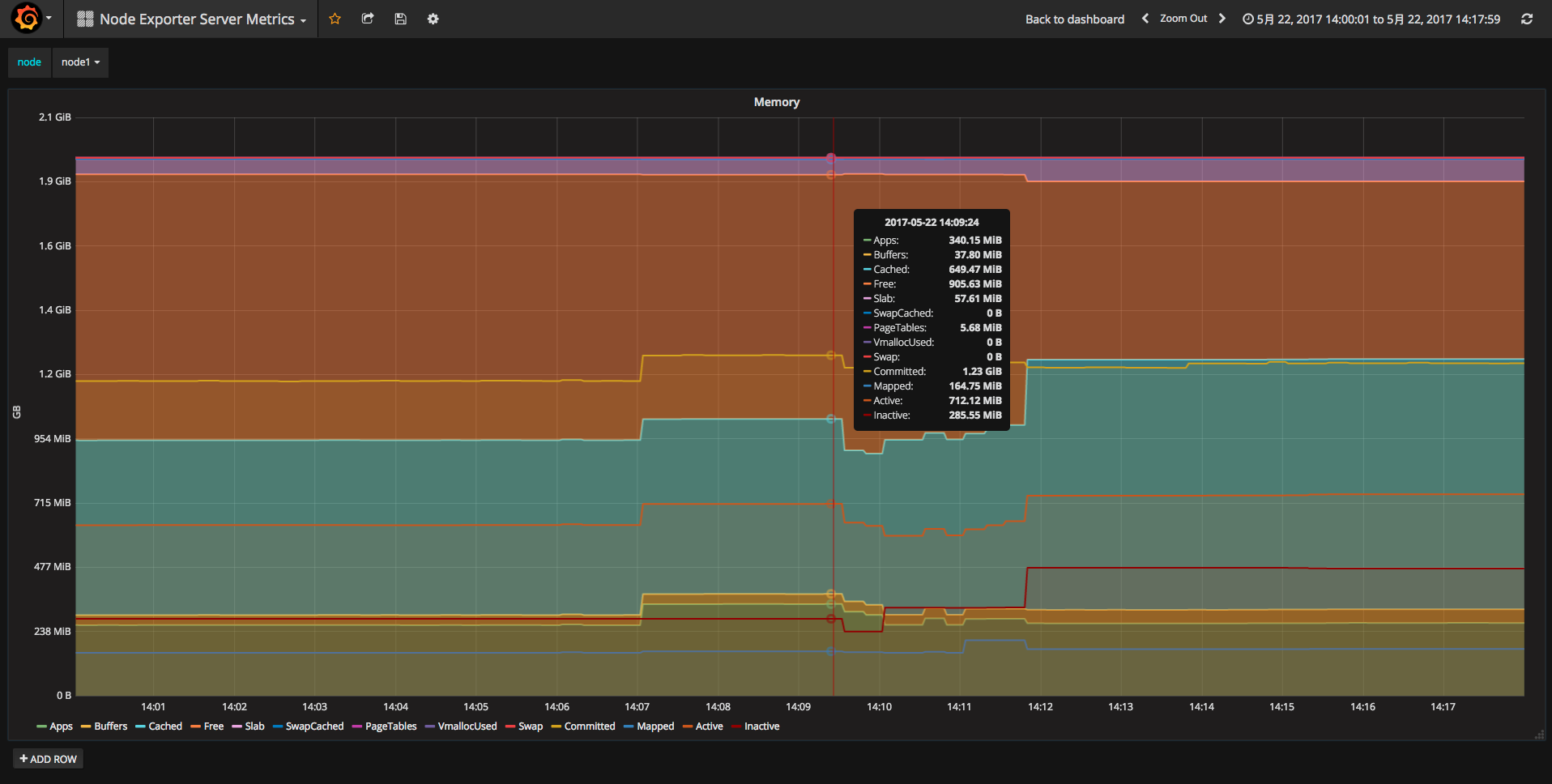Save dashboard with the floppy disk icon
1552x784 pixels.
(400, 19)
